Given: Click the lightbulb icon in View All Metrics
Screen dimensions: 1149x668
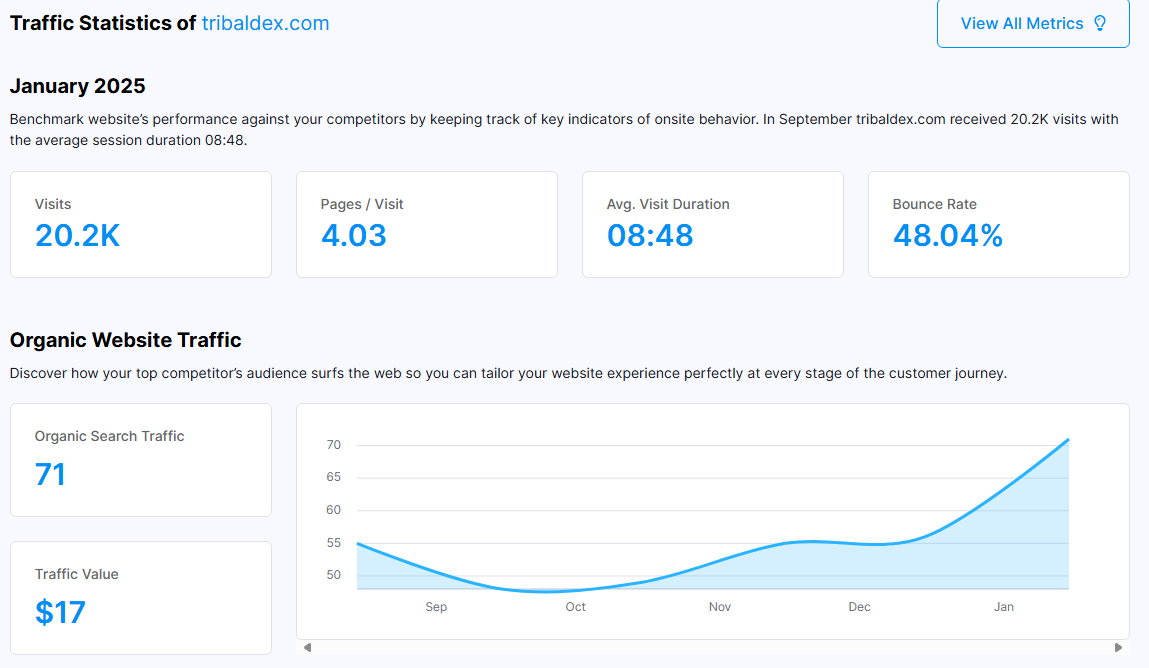Looking at the screenshot, I should click(1100, 23).
